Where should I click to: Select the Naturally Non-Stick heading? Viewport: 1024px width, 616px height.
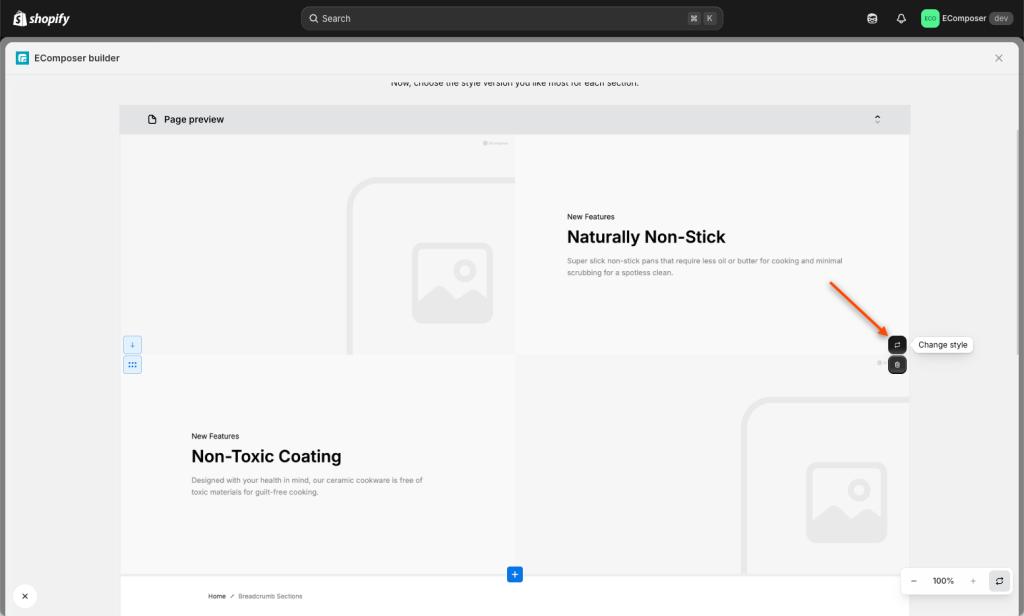click(646, 237)
